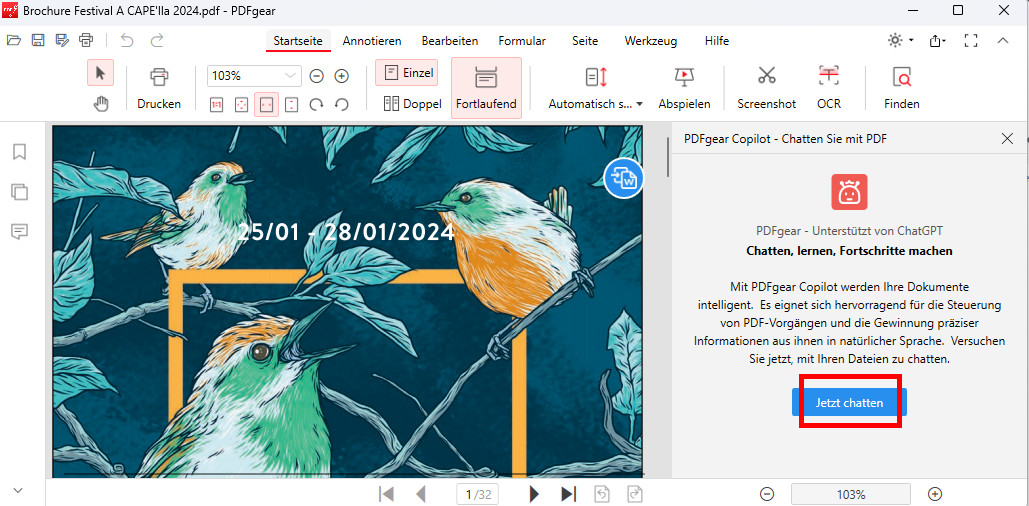
Task: Click the fit page icon
Action: point(242,104)
